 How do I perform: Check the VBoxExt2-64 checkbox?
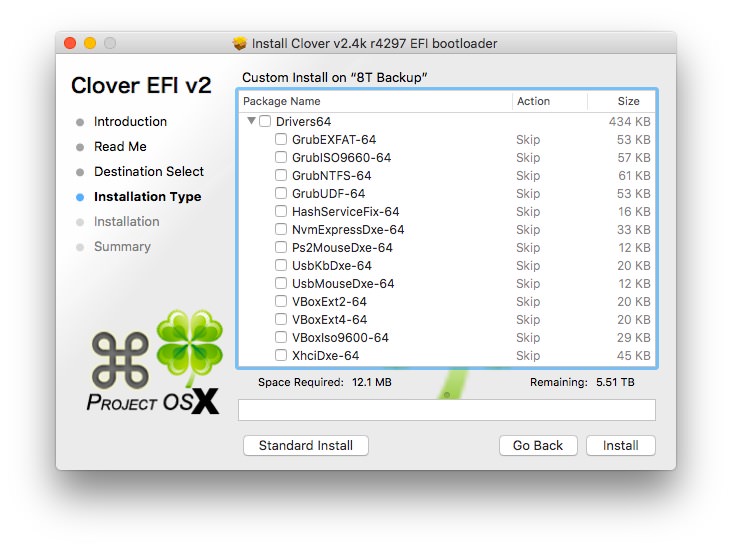[x=281, y=301]
